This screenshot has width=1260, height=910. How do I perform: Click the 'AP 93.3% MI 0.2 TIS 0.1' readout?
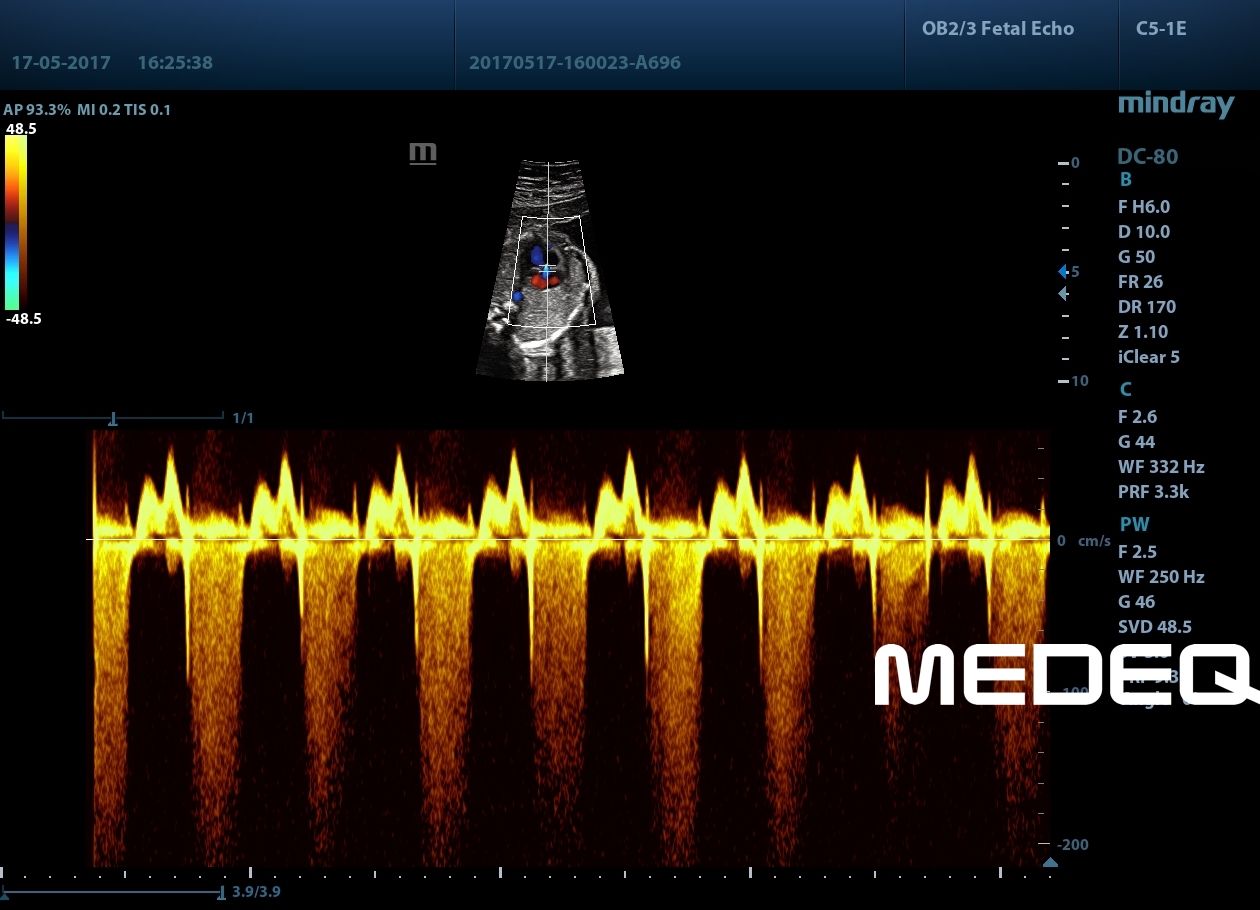(x=87, y=110)
